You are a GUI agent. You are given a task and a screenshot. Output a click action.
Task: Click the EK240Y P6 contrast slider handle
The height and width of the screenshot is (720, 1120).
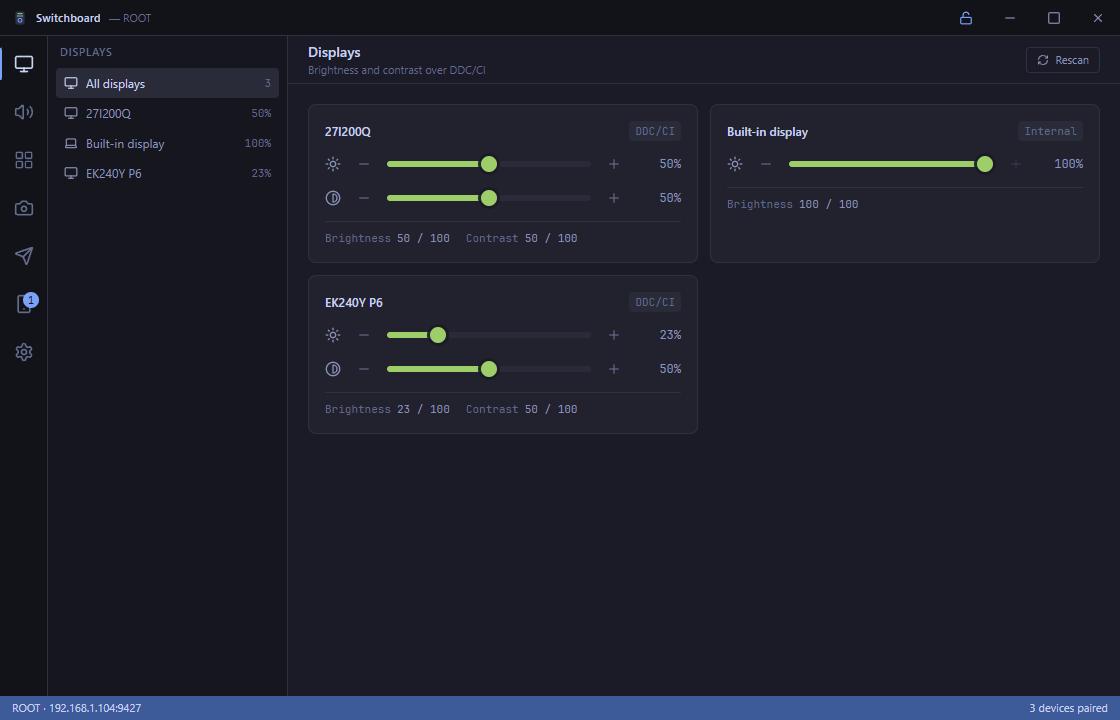click(x=489, y=369)
